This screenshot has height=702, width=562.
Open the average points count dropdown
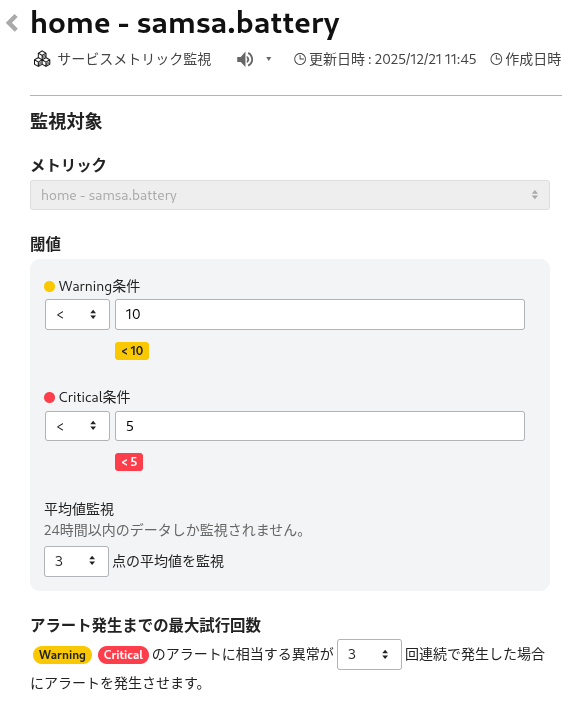[x=77, y=561]
